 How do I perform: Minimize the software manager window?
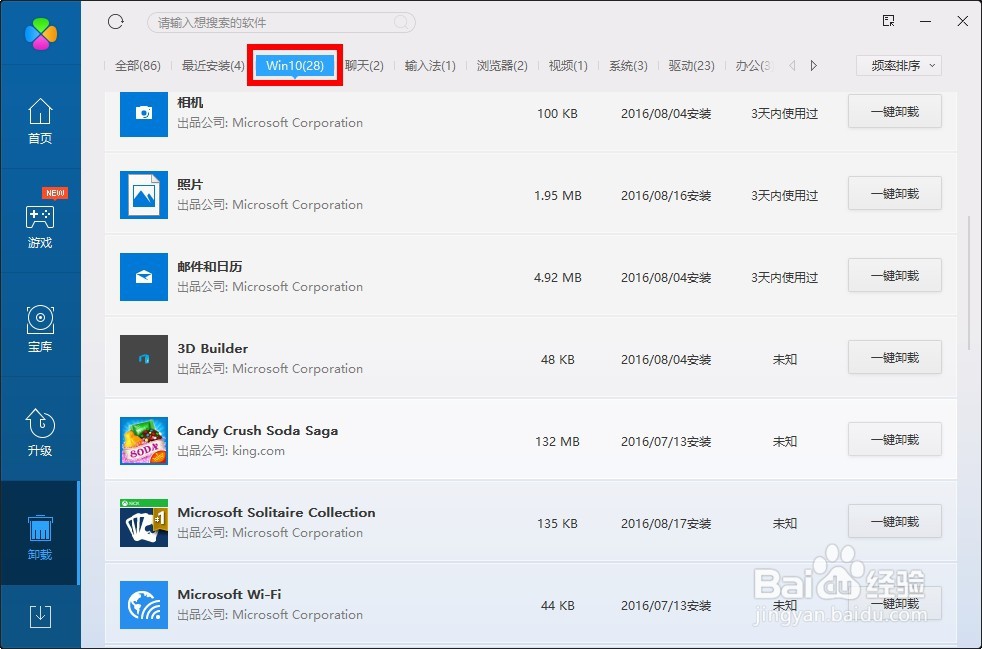tap(926, 21)
